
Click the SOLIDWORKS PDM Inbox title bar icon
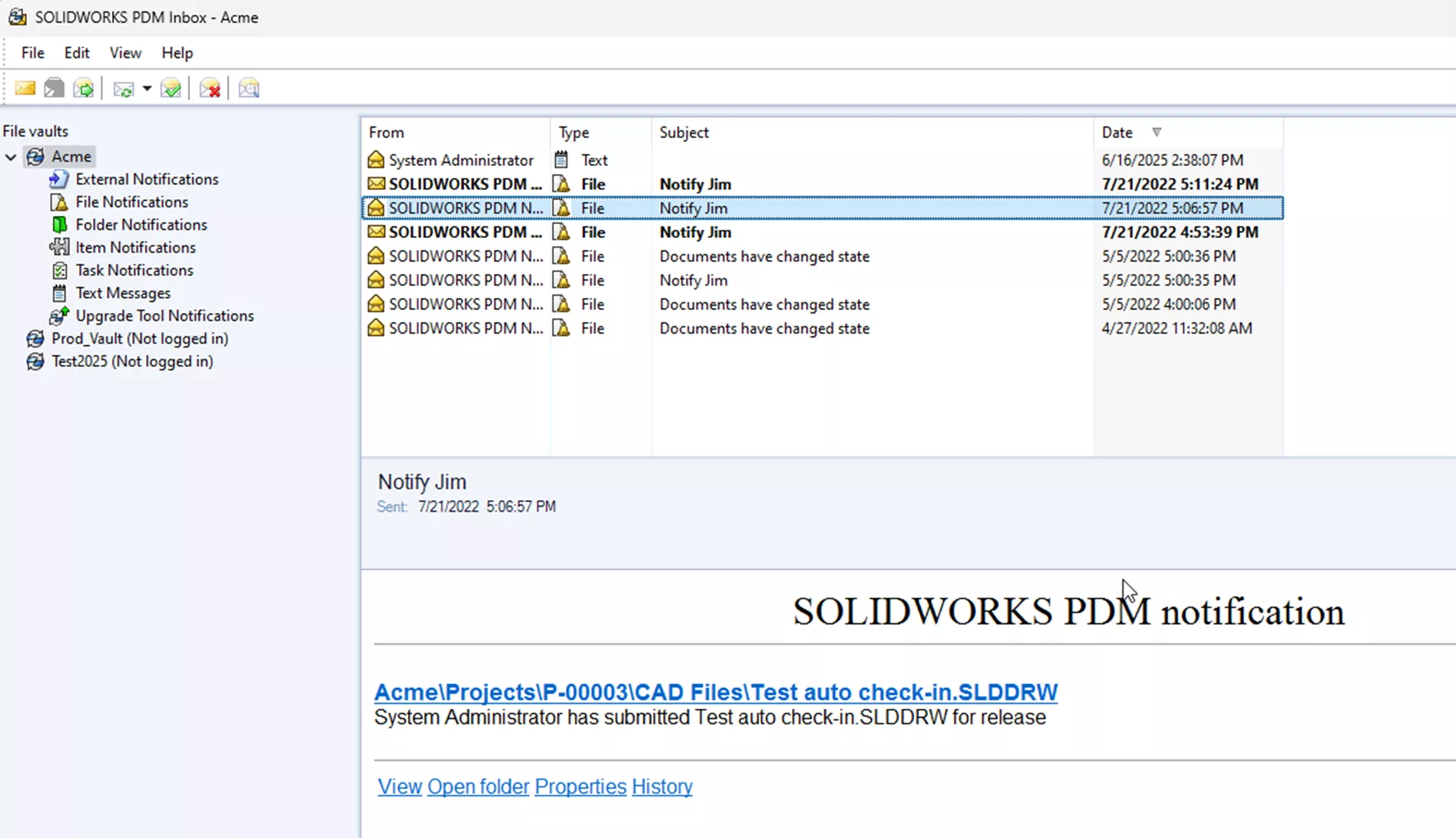click(x=17, y=16)
